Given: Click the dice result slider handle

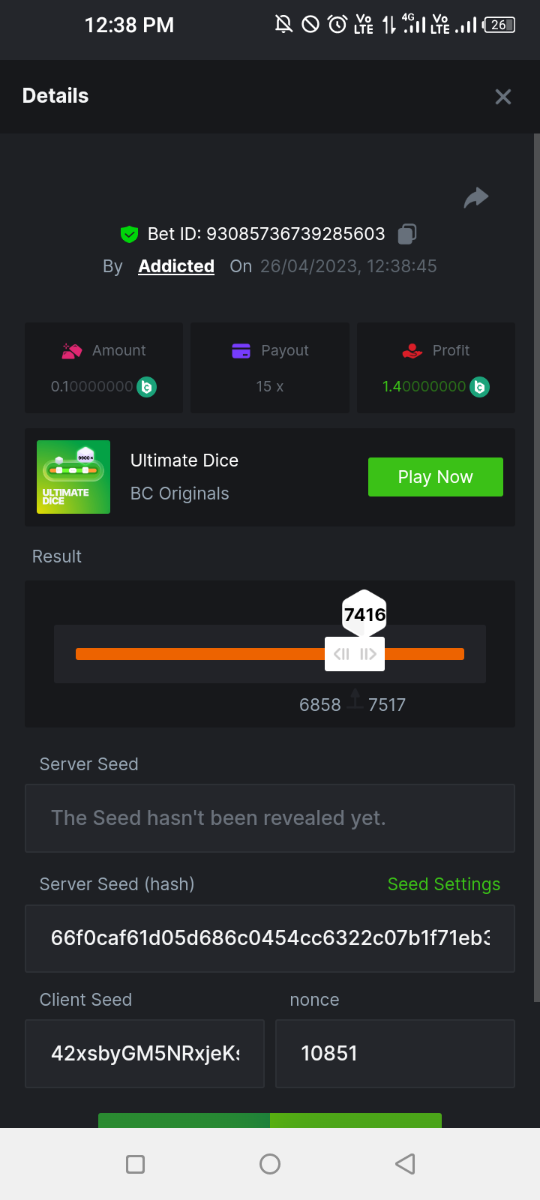Looking at the screenshot, I should pyautogui.click(x=354, y=654).
